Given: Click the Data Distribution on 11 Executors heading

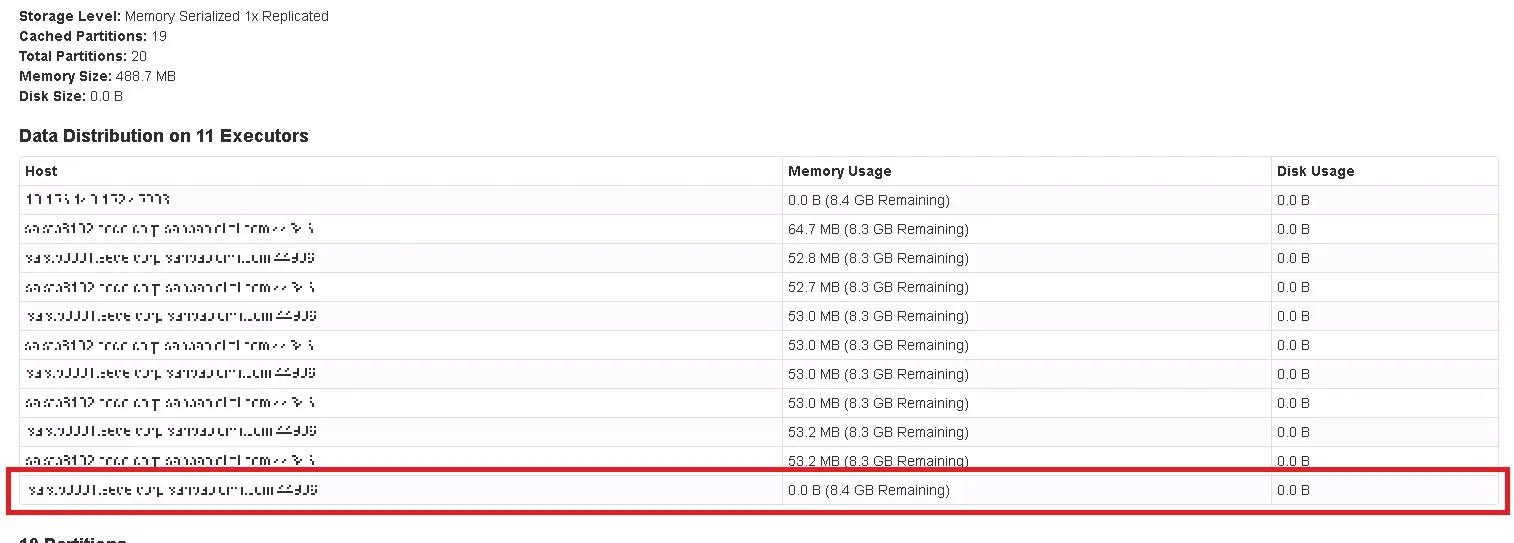Looking at the screenshot, I should pyautogui.click(x=163, y=136).
